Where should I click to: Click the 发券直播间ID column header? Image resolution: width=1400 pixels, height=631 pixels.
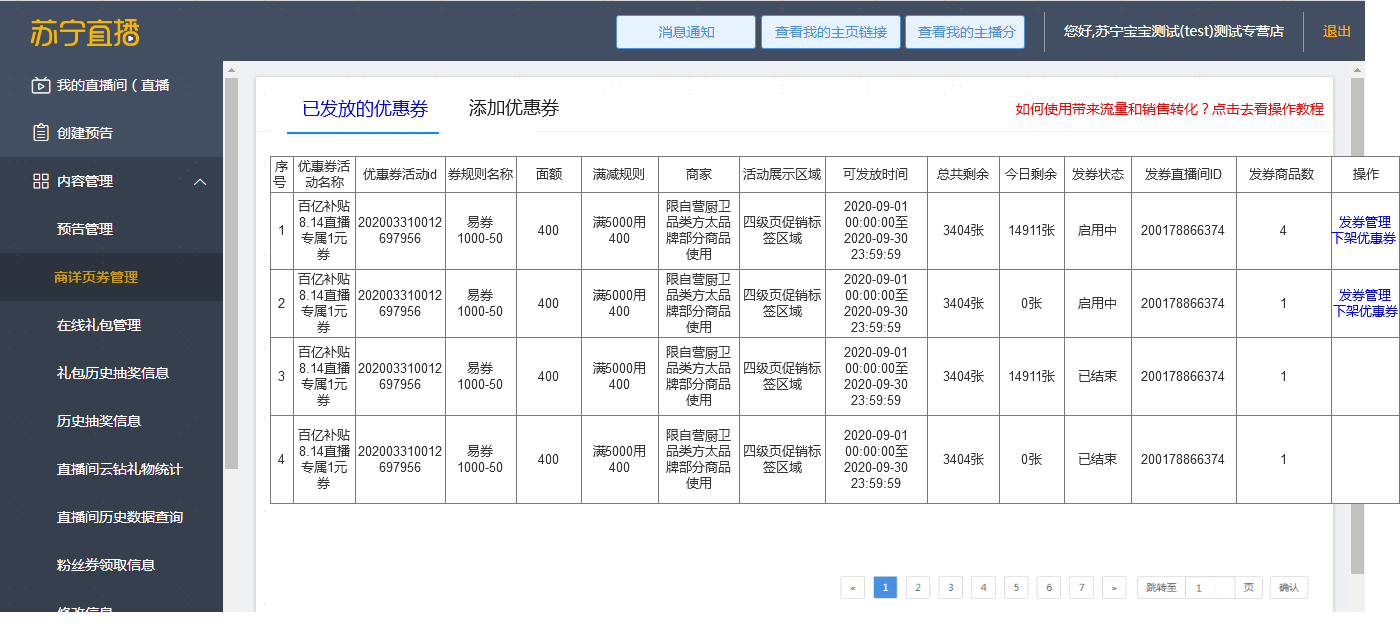[x=1183, y=174]
